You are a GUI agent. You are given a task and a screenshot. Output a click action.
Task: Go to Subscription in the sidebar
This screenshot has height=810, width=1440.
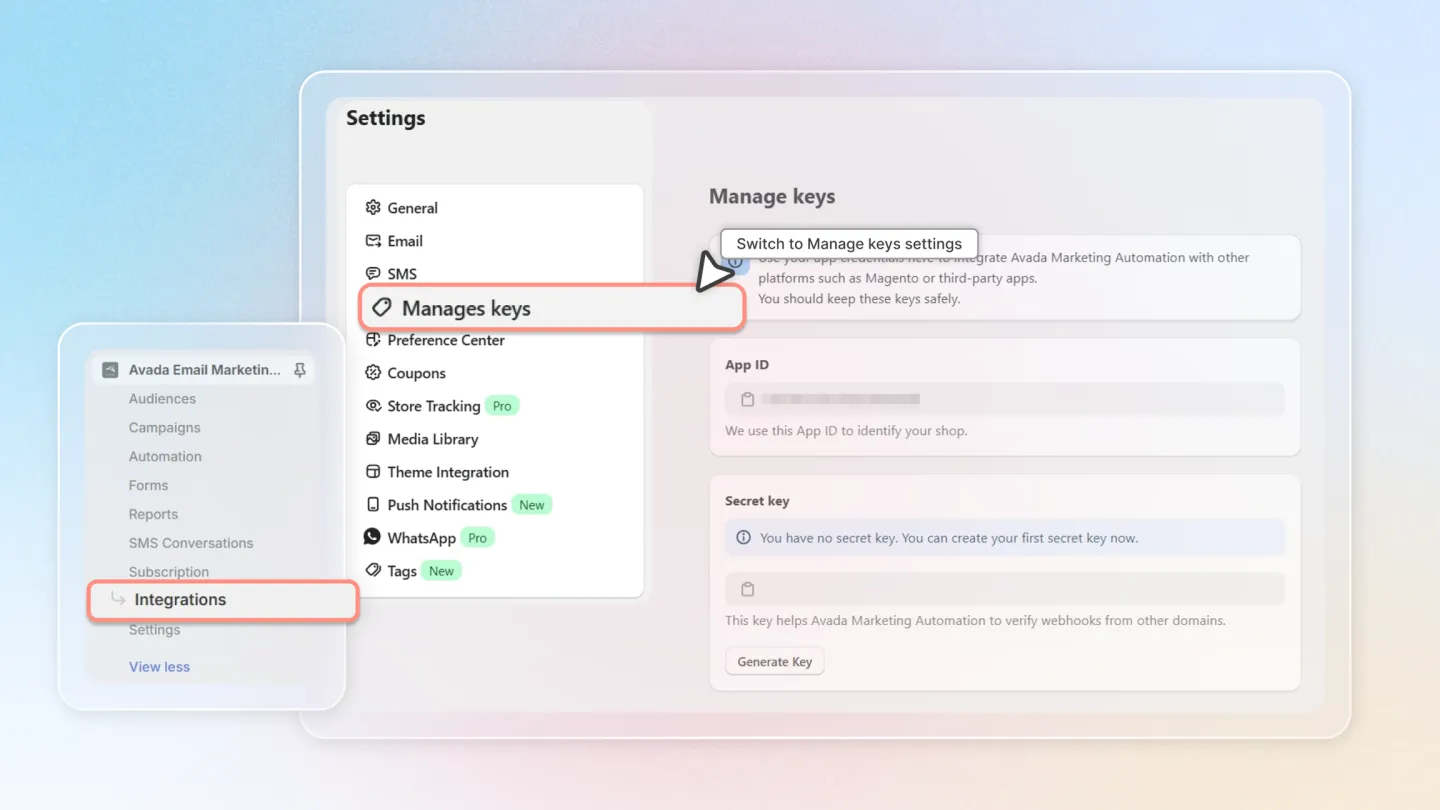(x=169, y=572)
